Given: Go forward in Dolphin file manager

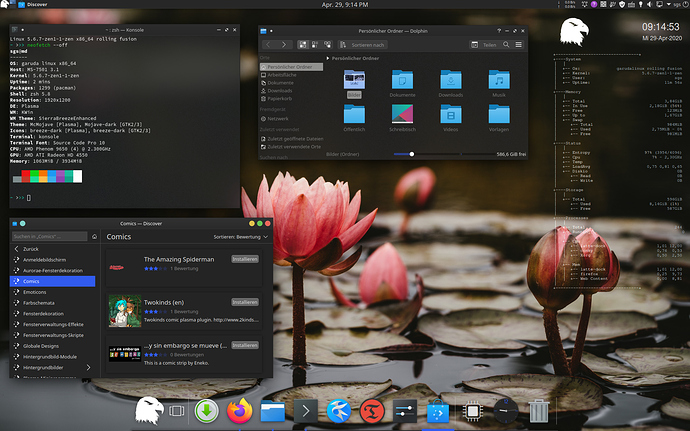Looking at the screenshot, I should click(284, 44).
